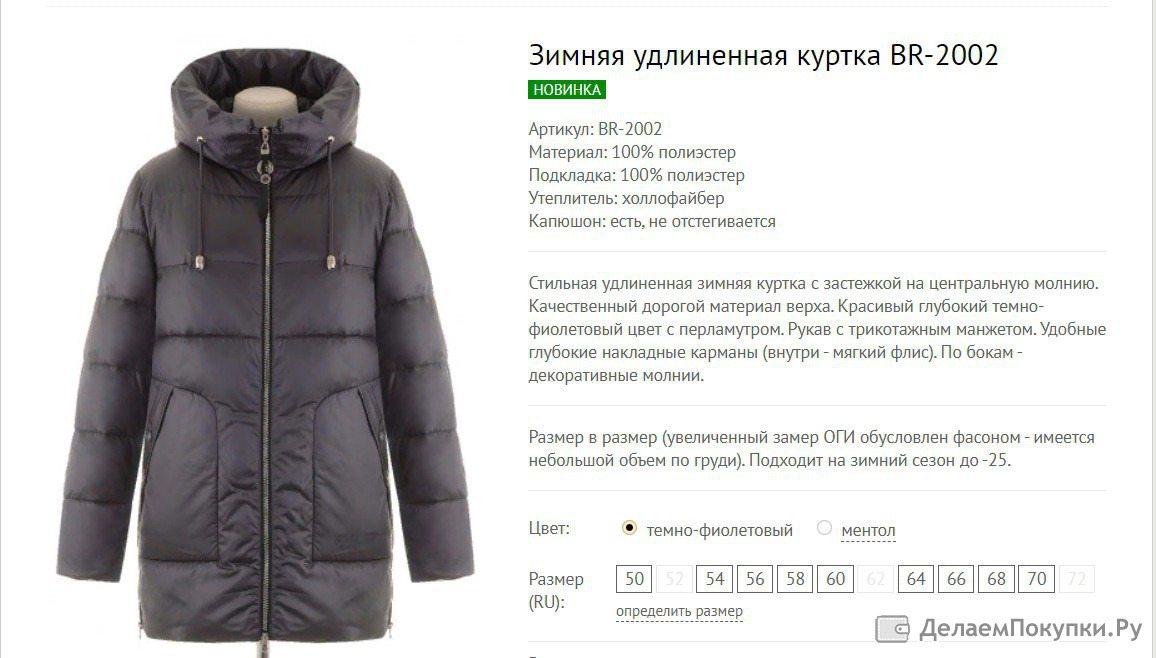The width and height of the screenshot is (1156, 658).
Task: Choose size 58
Action: pyautogui.click(x=795, y=579)
